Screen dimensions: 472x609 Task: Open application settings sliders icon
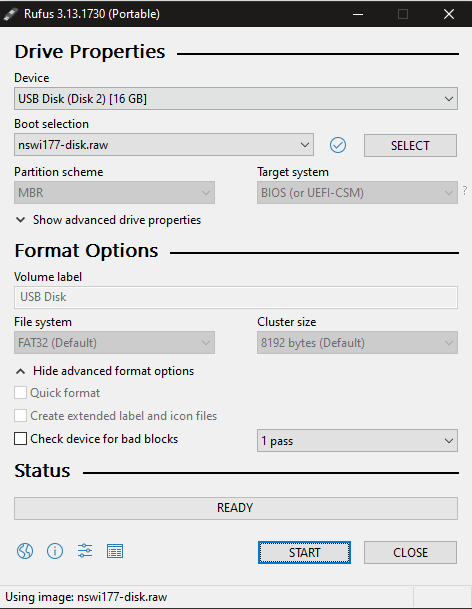(x=85, y=551)
